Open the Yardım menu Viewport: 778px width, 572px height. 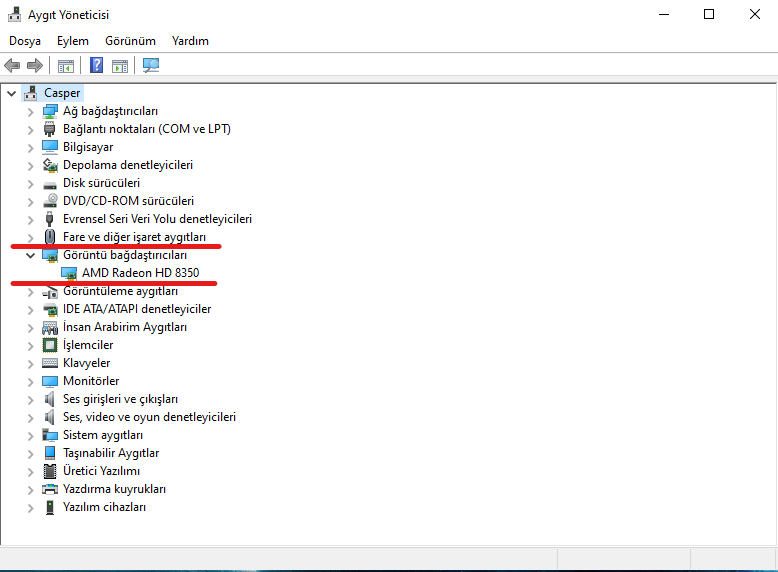(x=191, y=41)
